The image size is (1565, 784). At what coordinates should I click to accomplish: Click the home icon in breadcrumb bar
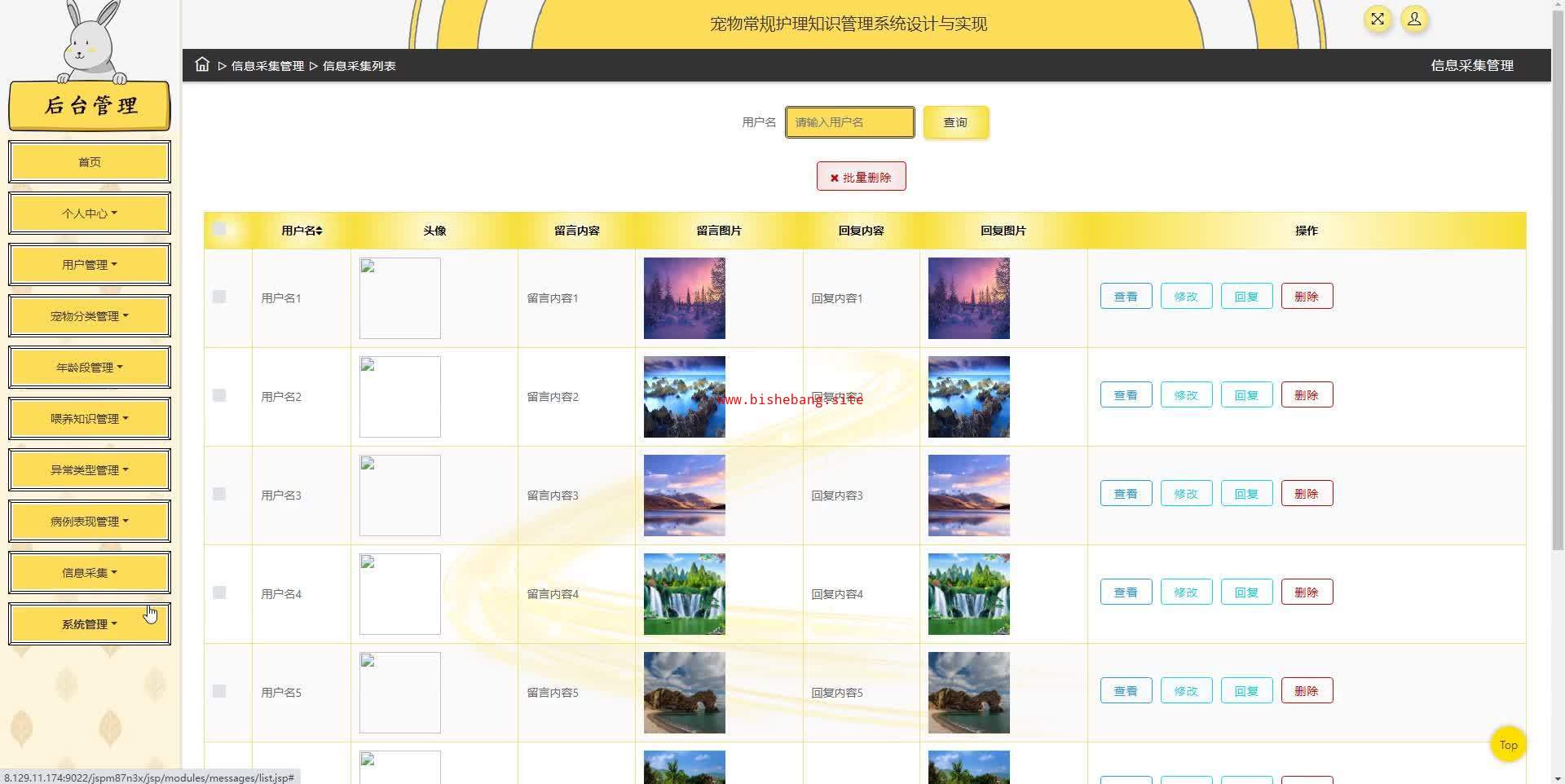pyautogui.click(x=202, y=64)
